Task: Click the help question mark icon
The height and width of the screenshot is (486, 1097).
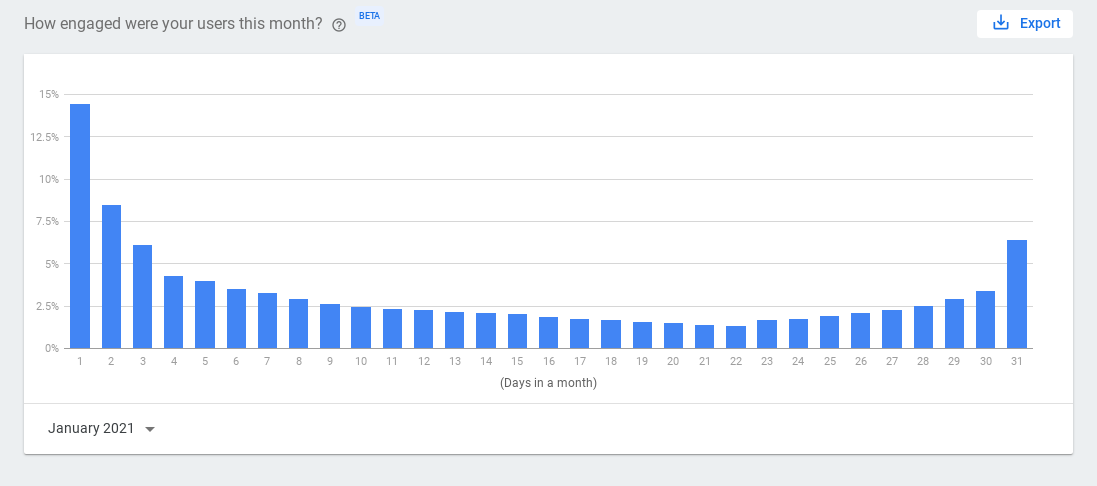Action: (x=339, y=25)
